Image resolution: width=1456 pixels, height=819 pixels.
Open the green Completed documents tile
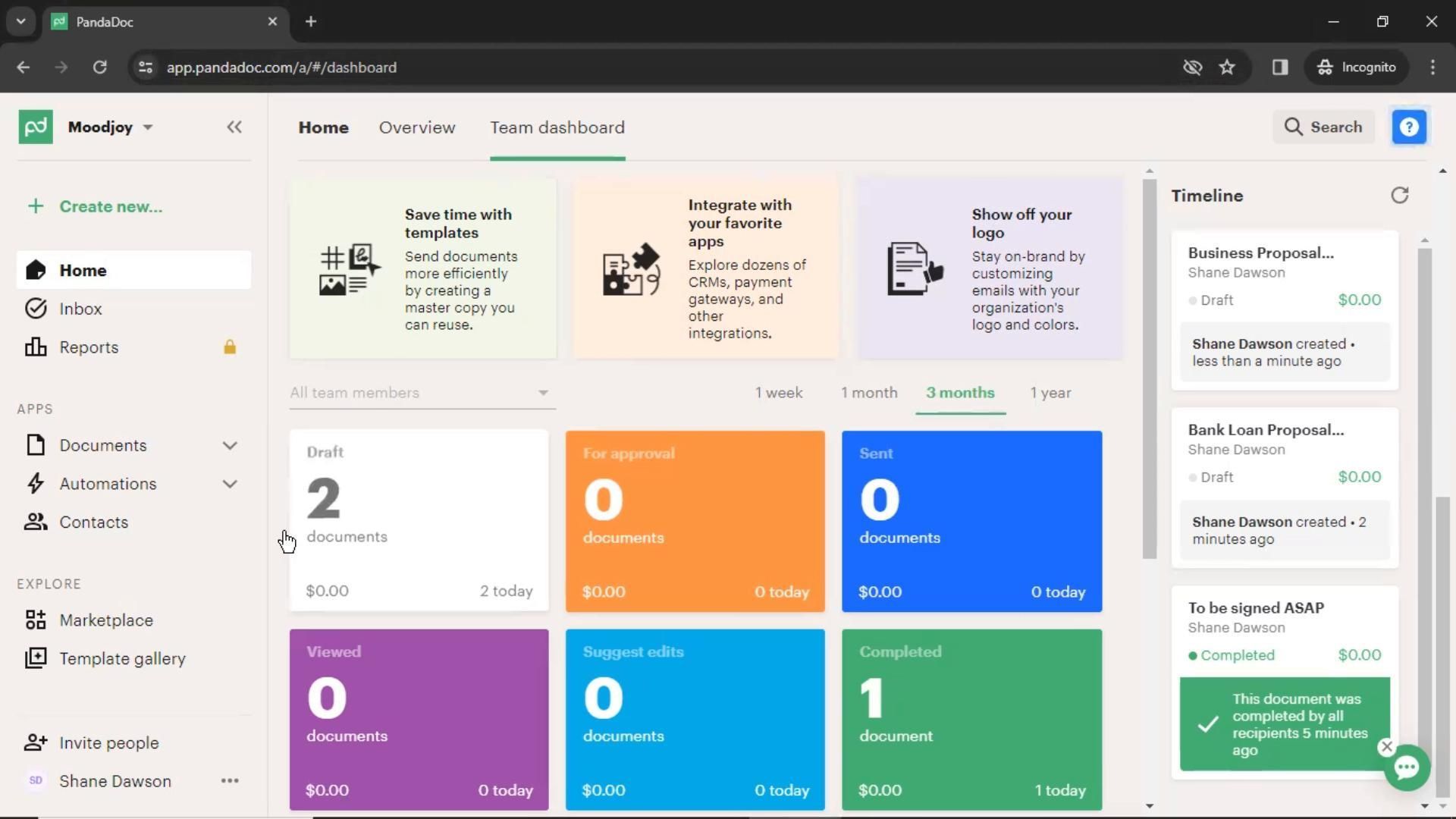(971, 719)
